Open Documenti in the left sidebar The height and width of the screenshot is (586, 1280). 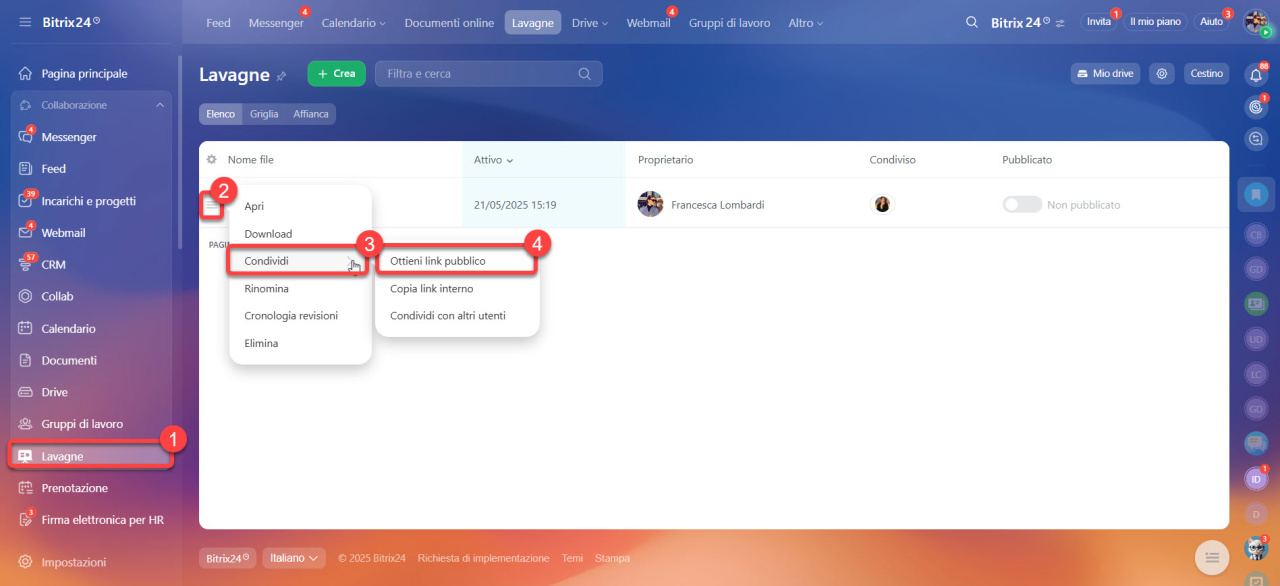point(69,360)
